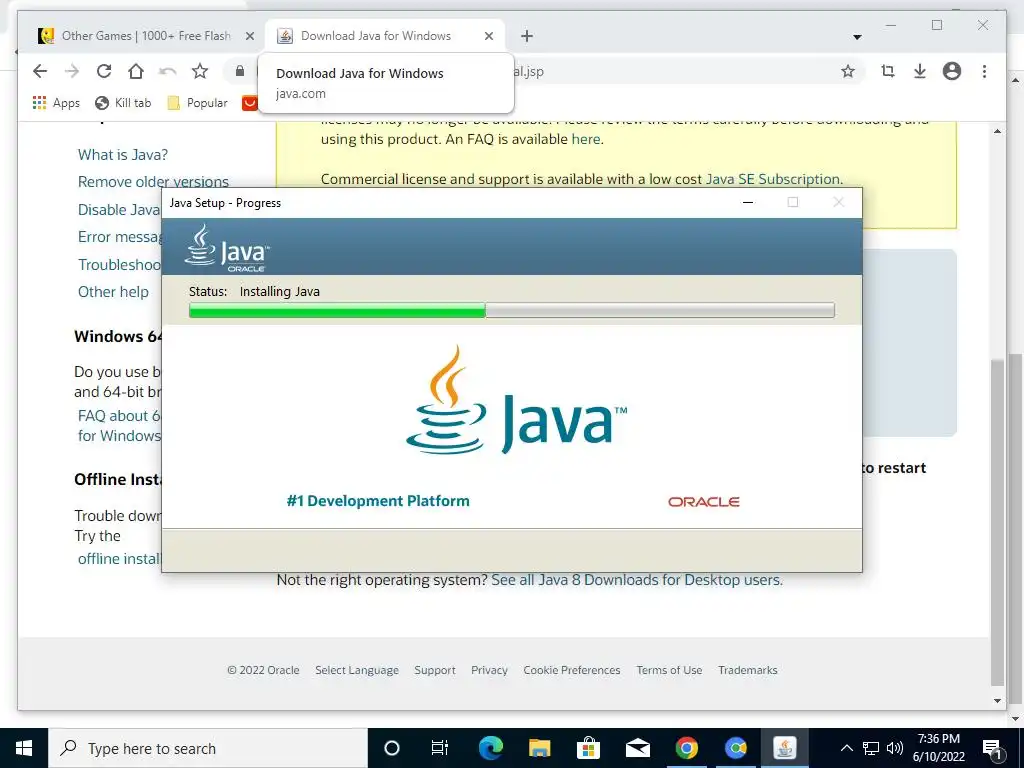Click the #1 Development Platform text
1024x768 pixels.
point(378,501)
